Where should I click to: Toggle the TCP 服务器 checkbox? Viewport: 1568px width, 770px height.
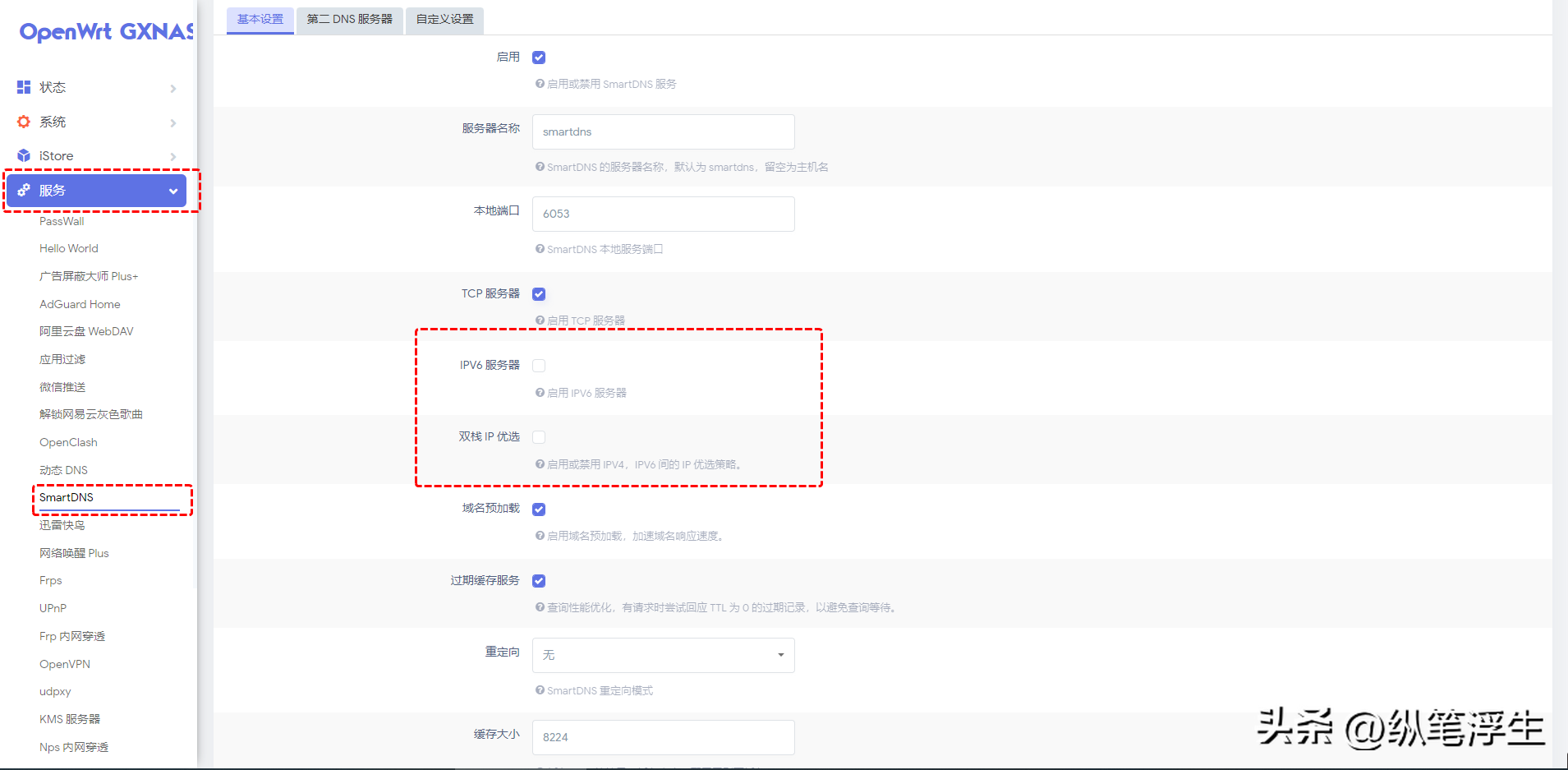pyautogui.click(x=539, y=294)
